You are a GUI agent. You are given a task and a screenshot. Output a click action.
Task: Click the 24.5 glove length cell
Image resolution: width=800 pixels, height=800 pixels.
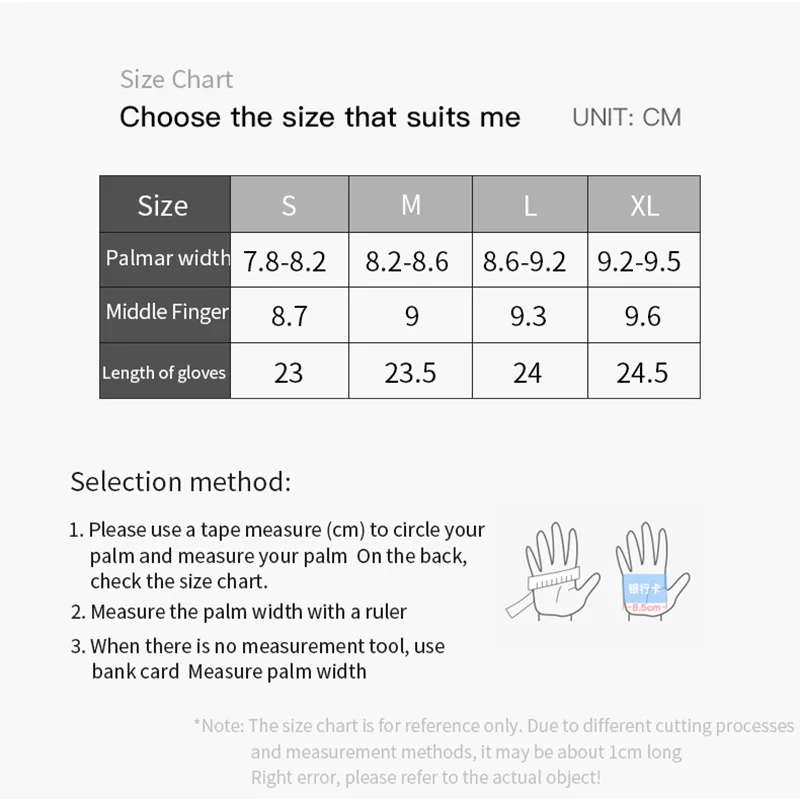pyautogui.click(x=641, y=373)
